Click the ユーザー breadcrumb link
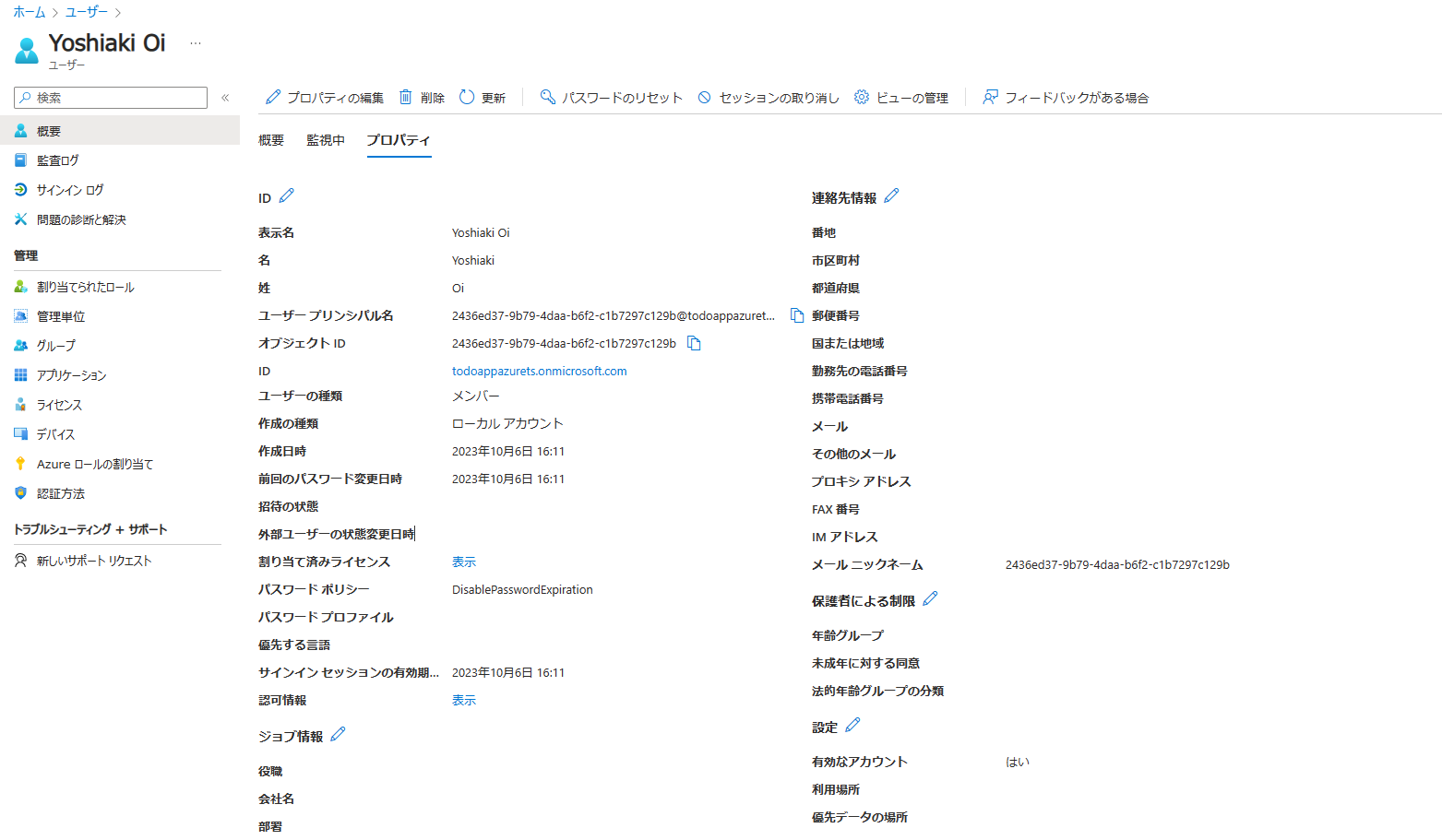The image size is (1442, 840). point(87,12)
